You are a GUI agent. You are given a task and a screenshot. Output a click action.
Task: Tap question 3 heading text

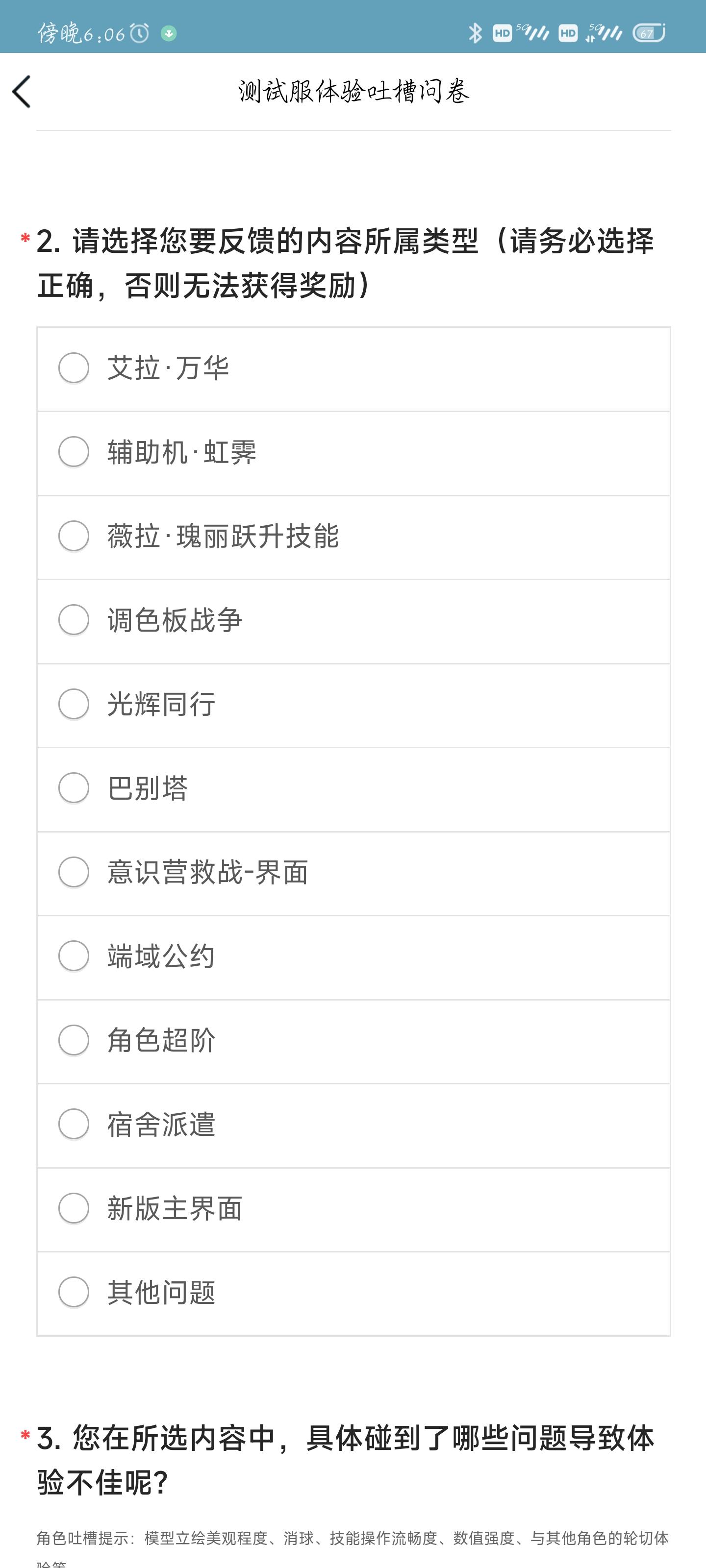click(x=345, y=1460)
